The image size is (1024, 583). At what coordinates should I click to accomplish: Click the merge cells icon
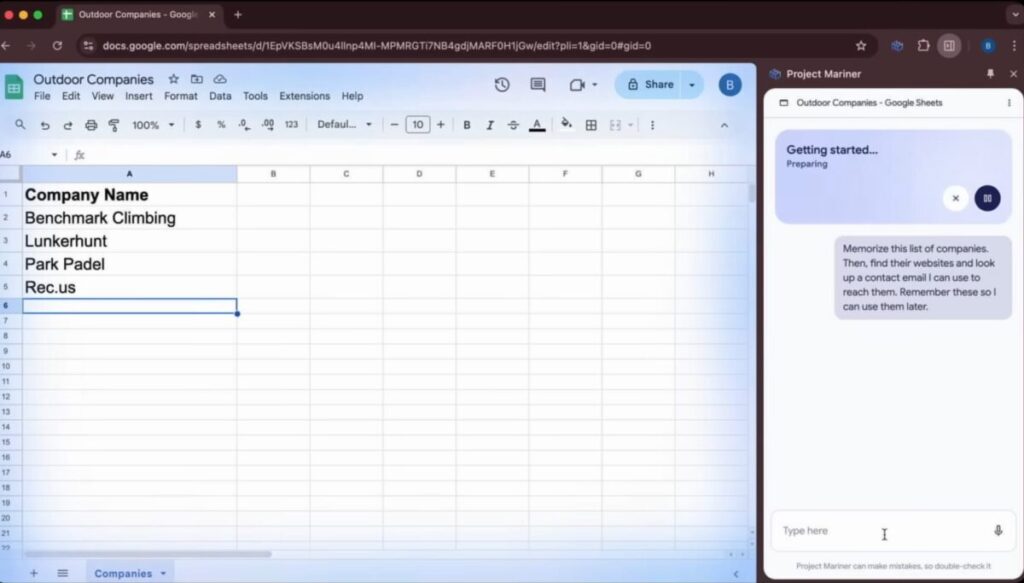[x=615, y=125]
